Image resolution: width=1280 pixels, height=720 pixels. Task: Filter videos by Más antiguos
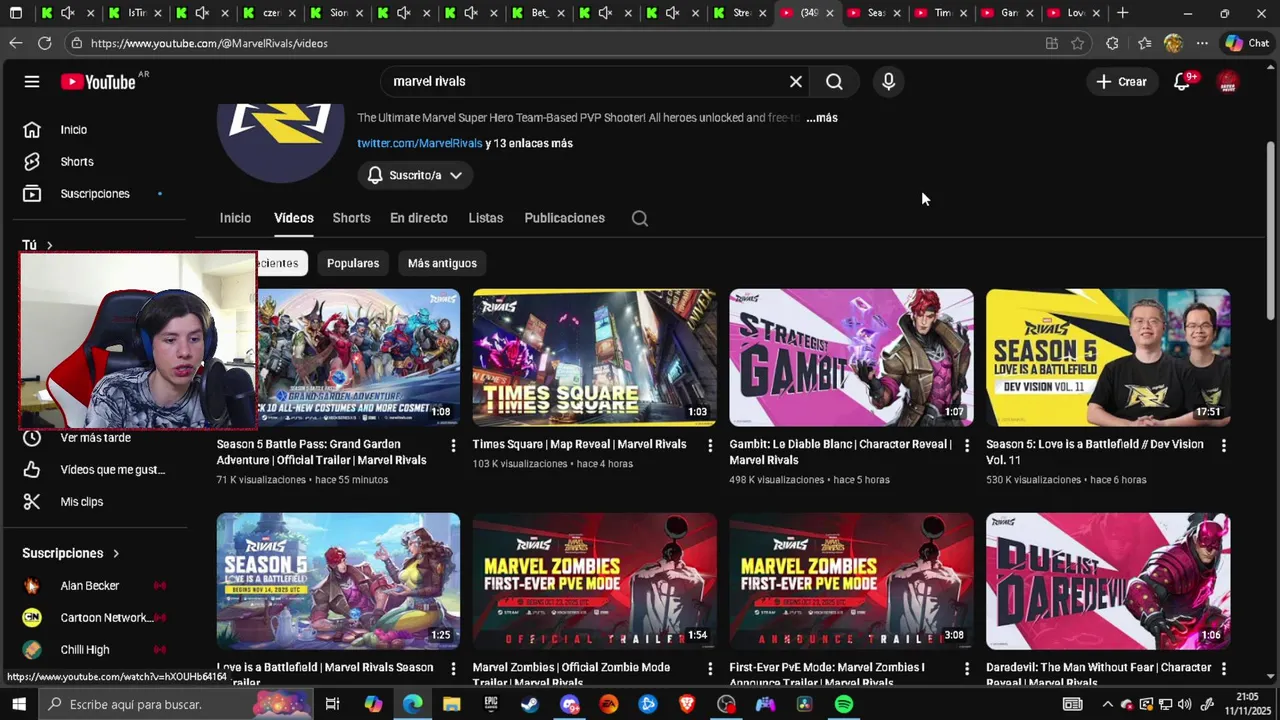point(442,263)
